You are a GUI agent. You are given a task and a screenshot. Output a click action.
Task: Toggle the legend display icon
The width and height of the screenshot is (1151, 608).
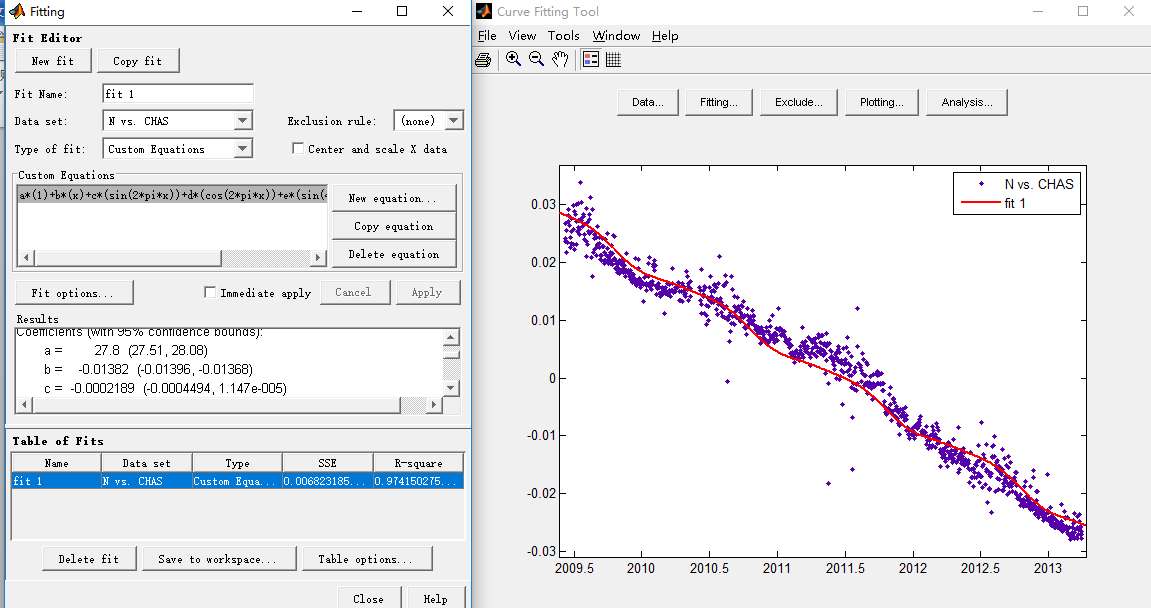(590, 60)
